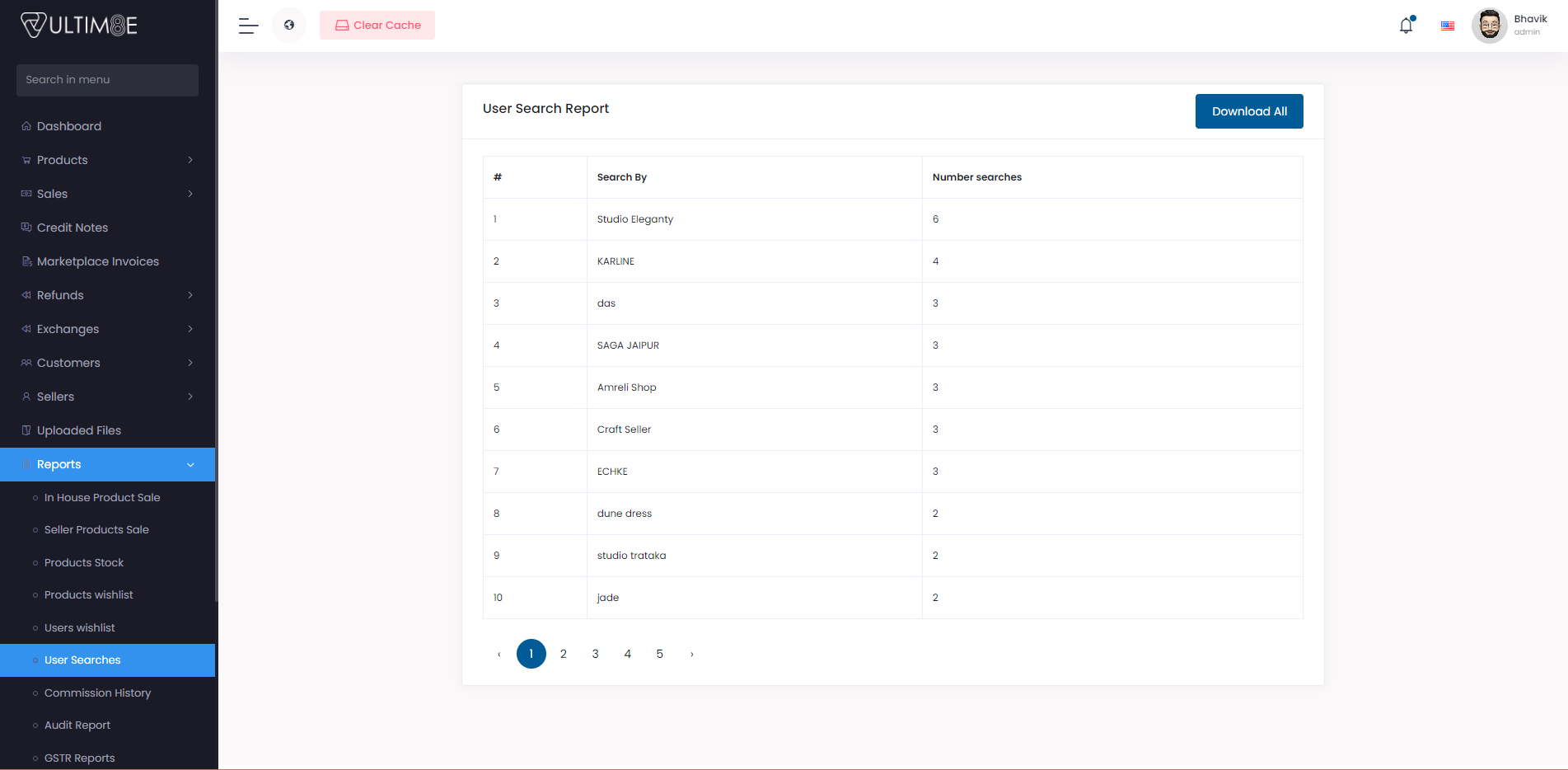The image size is (1568, 770).
Task: Go to page 3 of the results
Action: tap(595, 653)
